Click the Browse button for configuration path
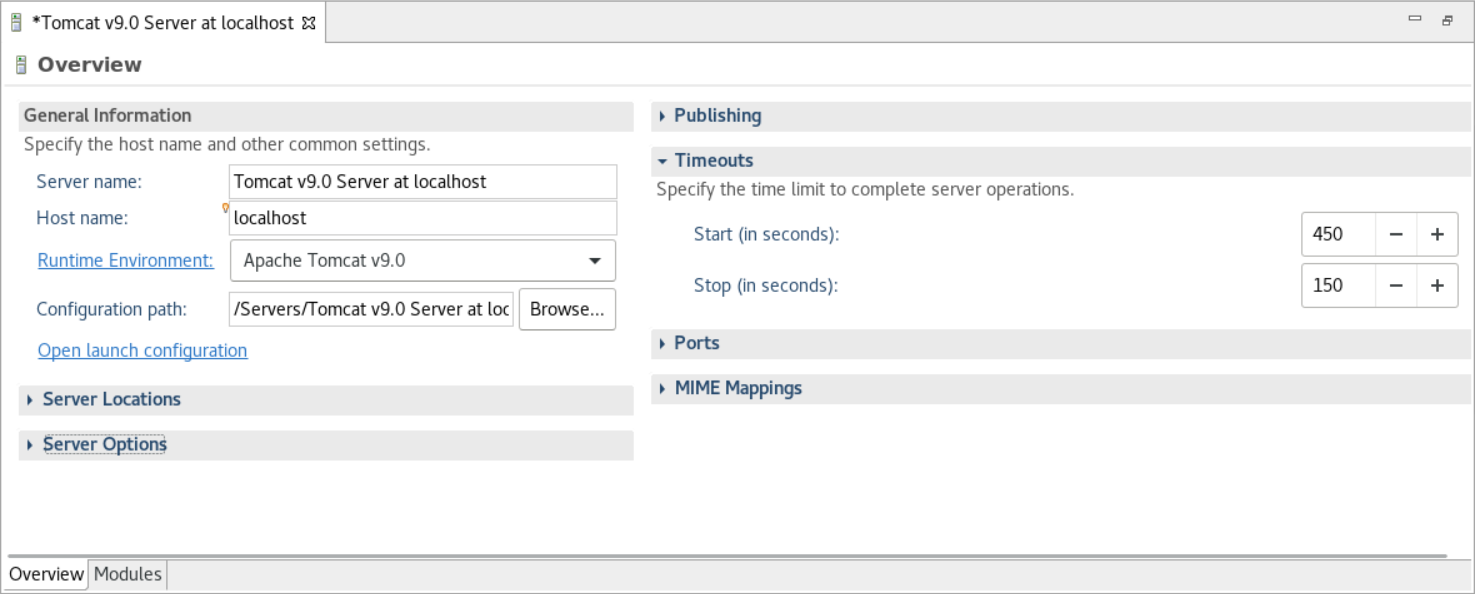The width and height of the screenshot is (1475, 594). tap(567, 309)
